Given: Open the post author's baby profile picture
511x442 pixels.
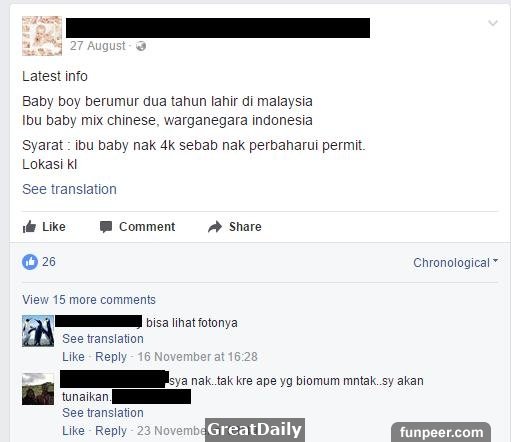Looking at the screenshot, I should (42, 36).
